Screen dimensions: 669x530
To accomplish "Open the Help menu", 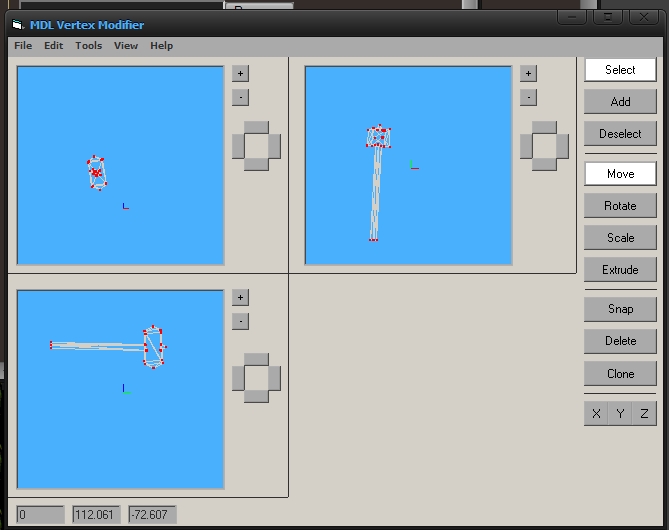I will click(x=162, y=46).
